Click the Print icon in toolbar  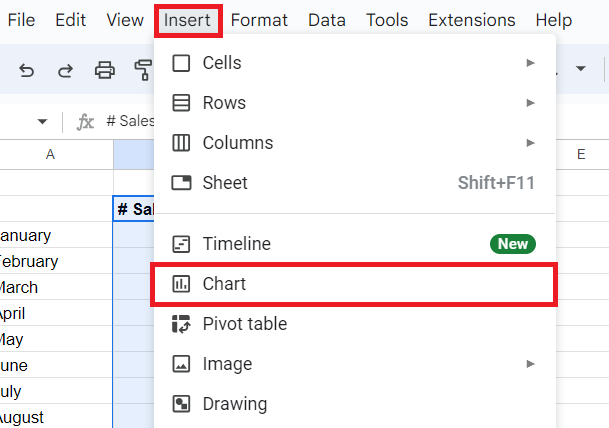[x=105, y=70]
